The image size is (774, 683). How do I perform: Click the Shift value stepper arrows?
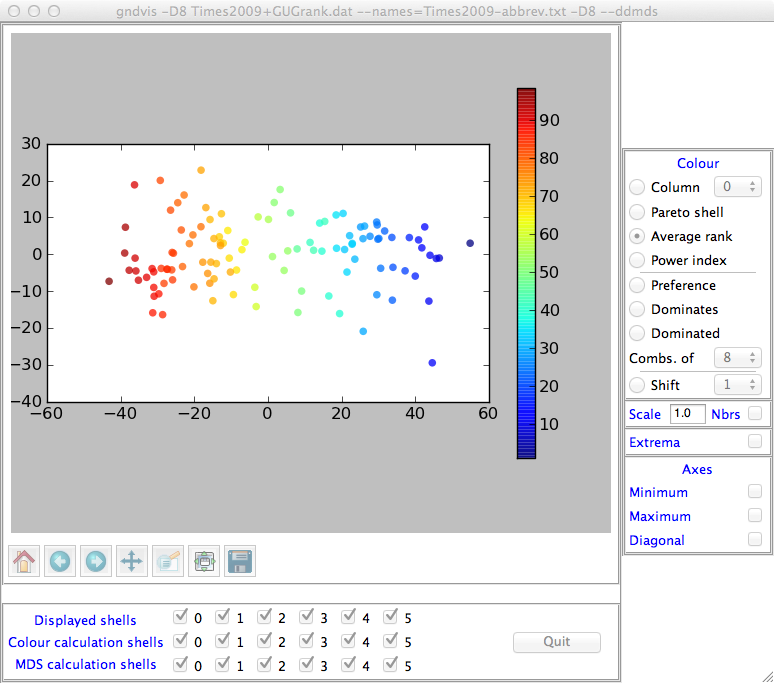click(x=752, y=384)
